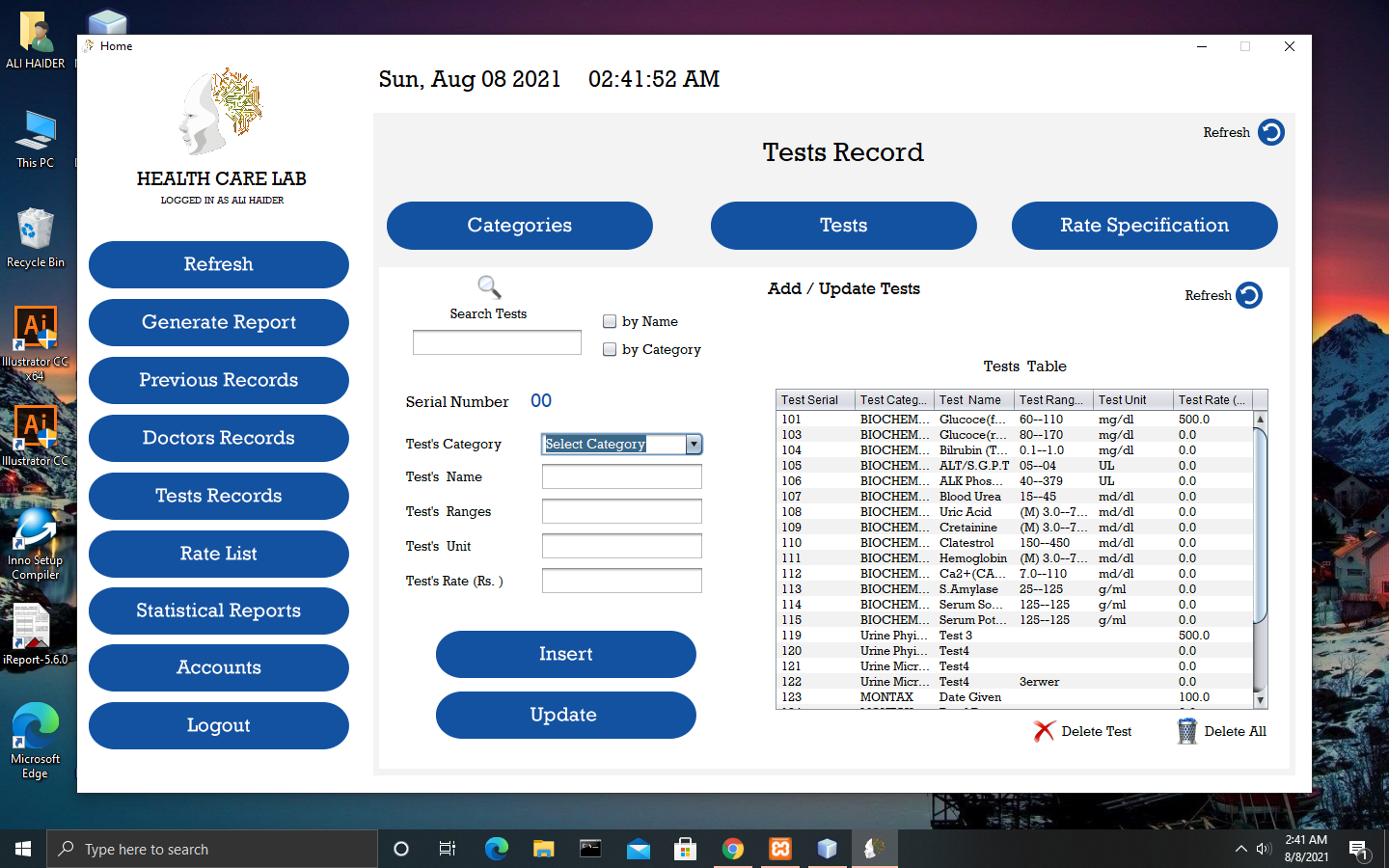The width and height of the screenshot is (1389, 868).
Task: Click the trash can Delete All icon
Action: [1185, 731]
